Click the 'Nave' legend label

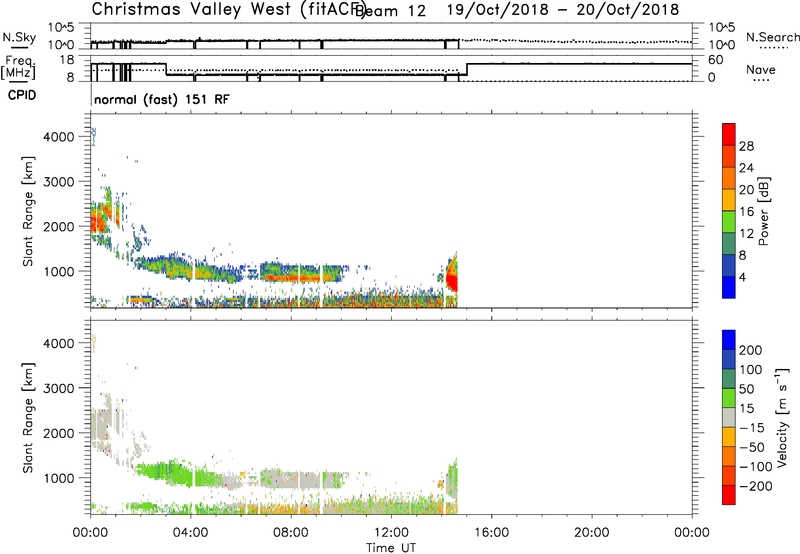(x=761, y=70)
